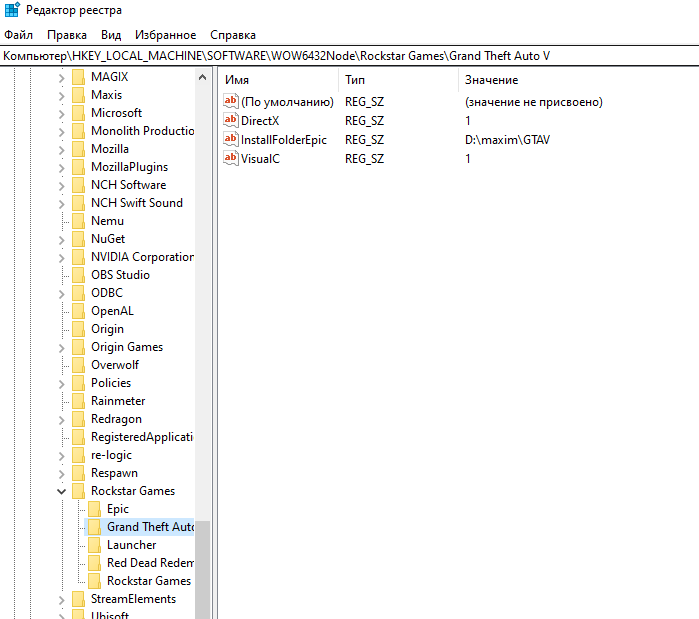Click the tree scrollbar up arrow
This screenshot has height=619, width=699.
coord(202,77)
